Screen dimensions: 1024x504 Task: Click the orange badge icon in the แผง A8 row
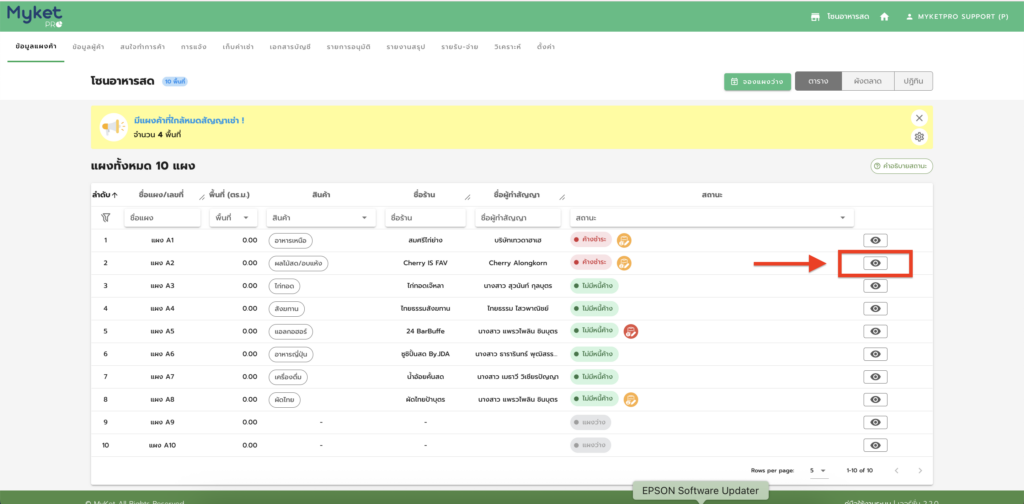[x=631, y=399]
